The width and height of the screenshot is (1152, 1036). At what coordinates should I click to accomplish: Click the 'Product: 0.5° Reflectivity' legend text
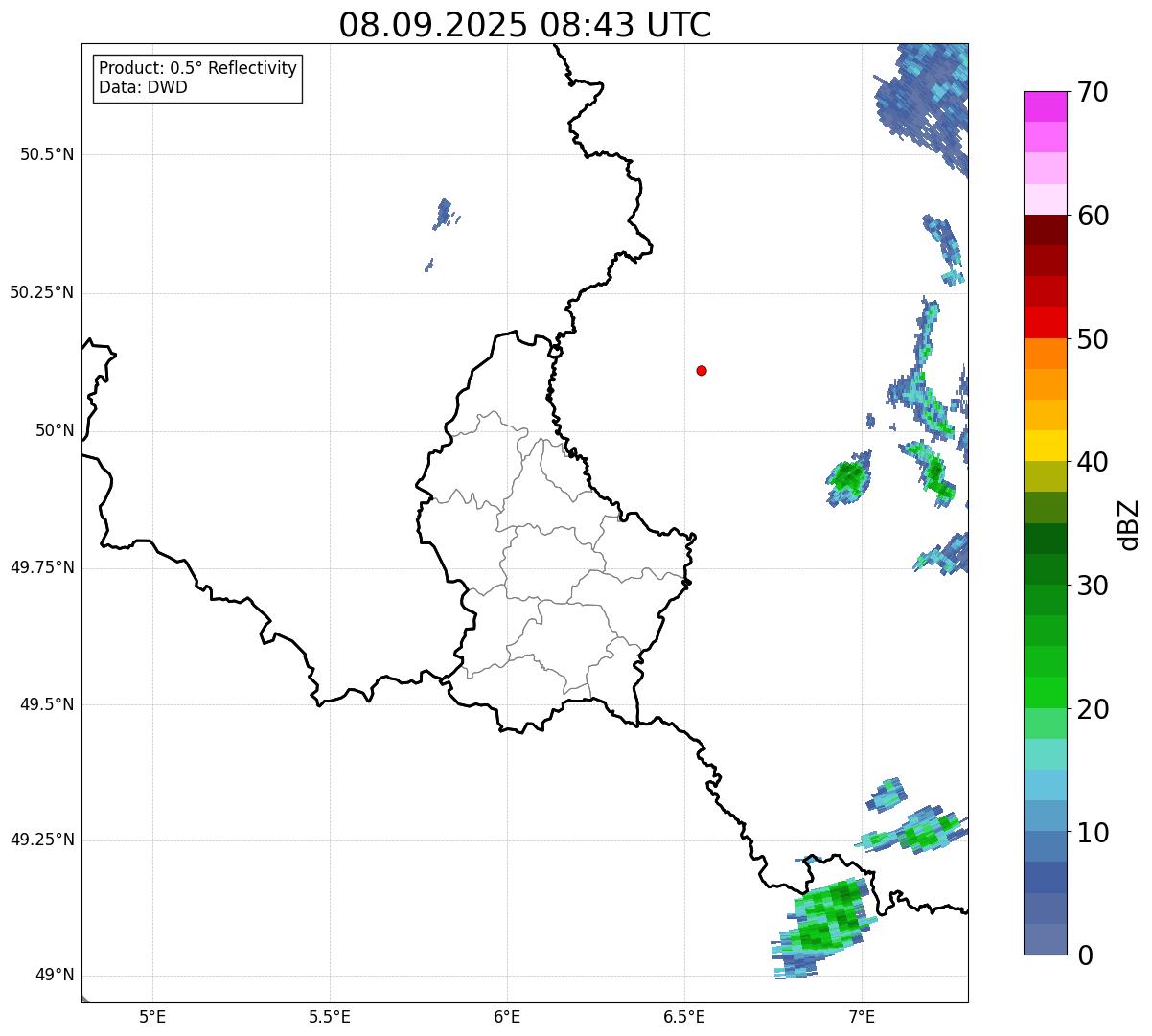(197, 68)
